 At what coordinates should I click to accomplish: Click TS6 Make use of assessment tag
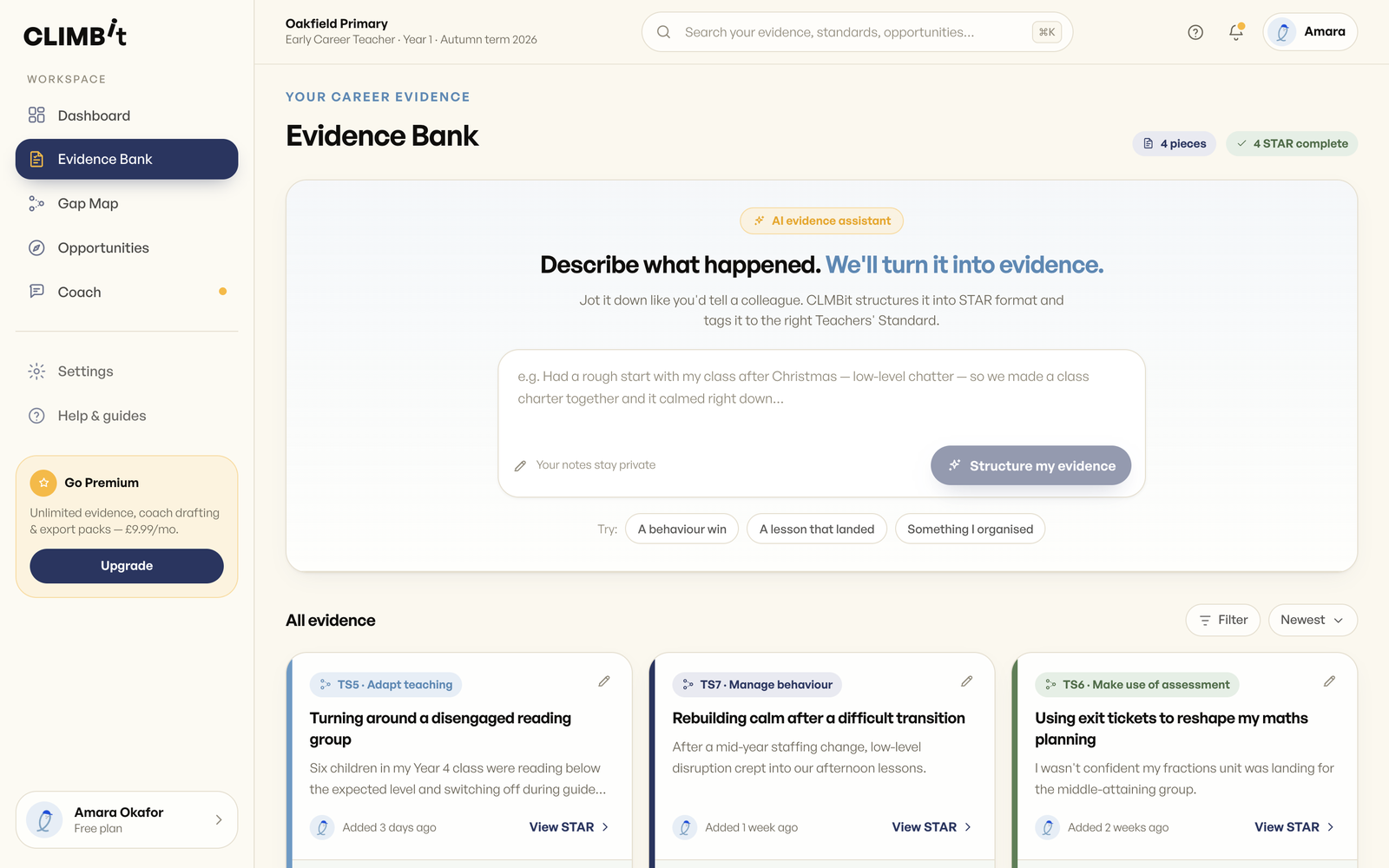[1136, 685]
